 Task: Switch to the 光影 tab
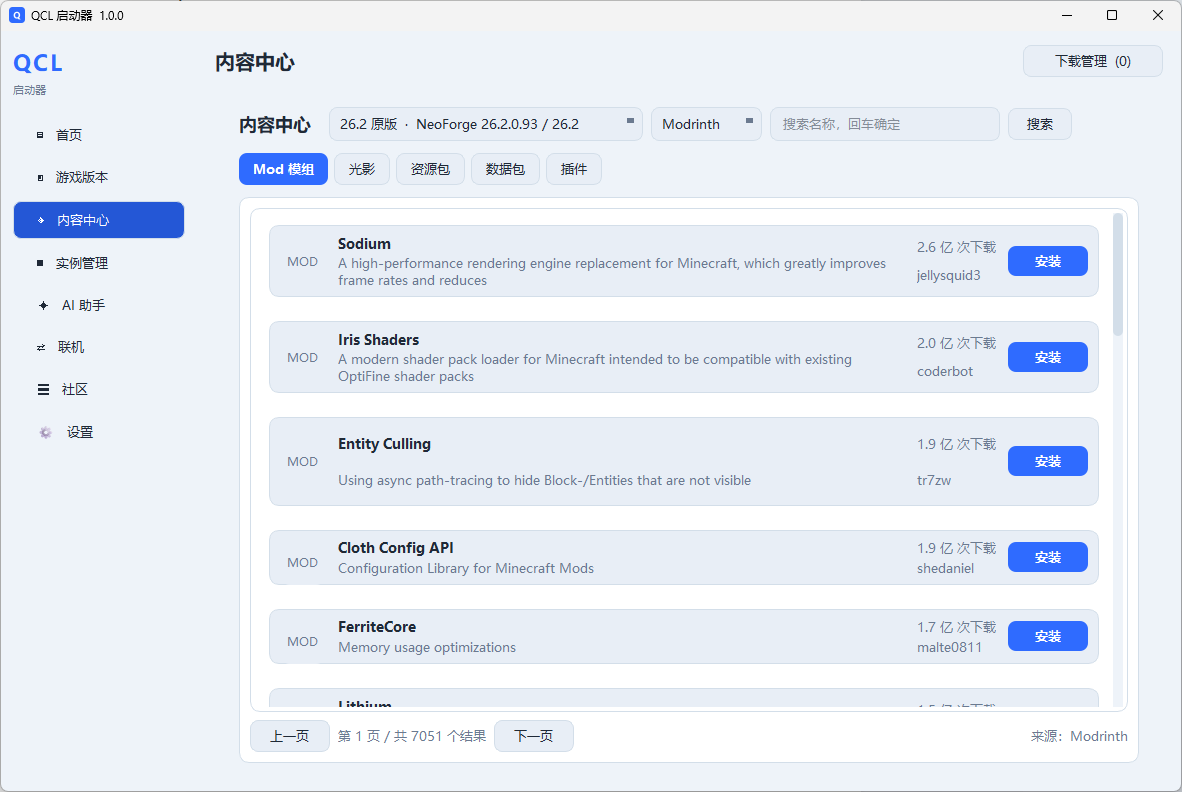pos(362,169)
